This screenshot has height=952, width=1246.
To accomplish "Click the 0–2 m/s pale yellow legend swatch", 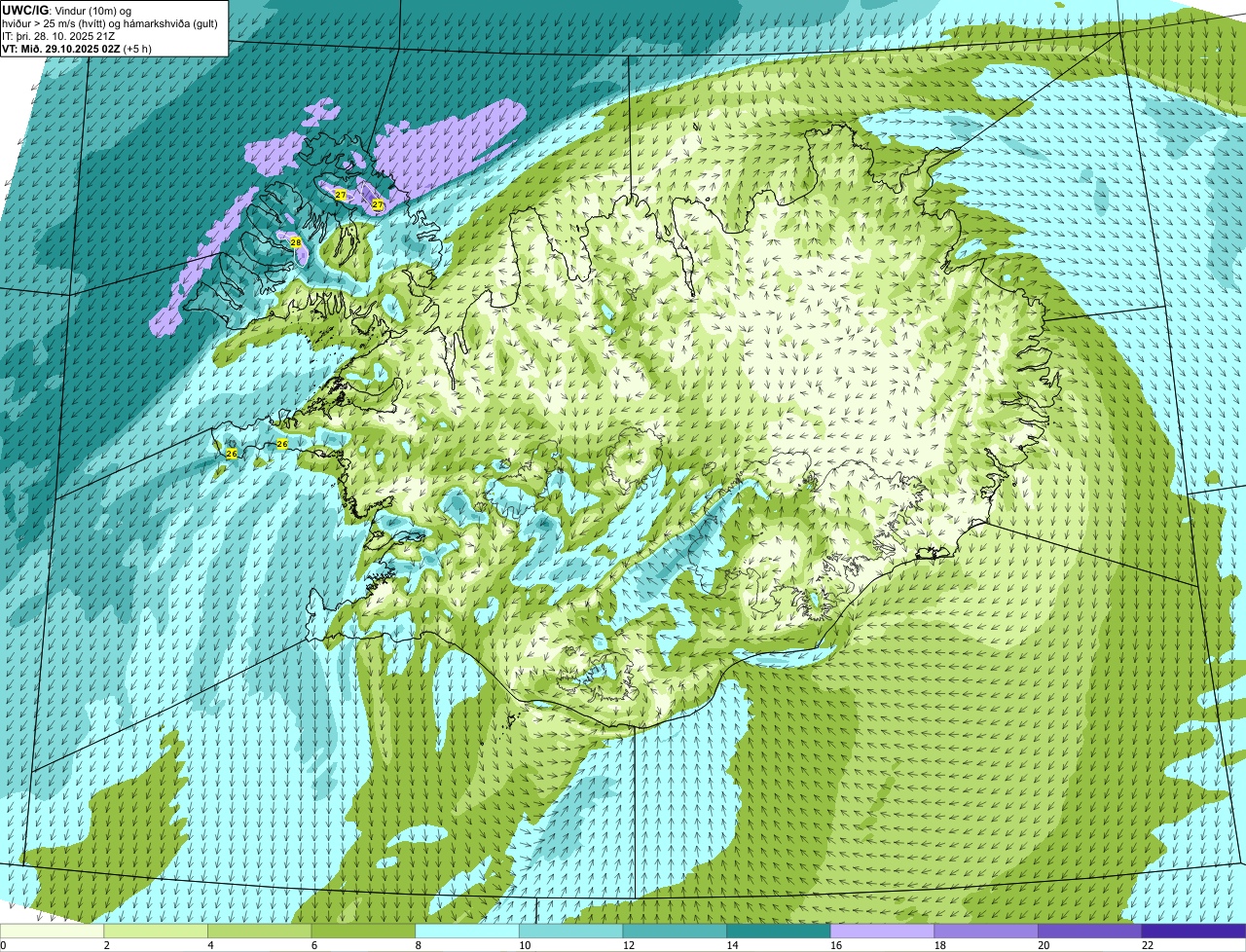I will (x=52, y=931).
